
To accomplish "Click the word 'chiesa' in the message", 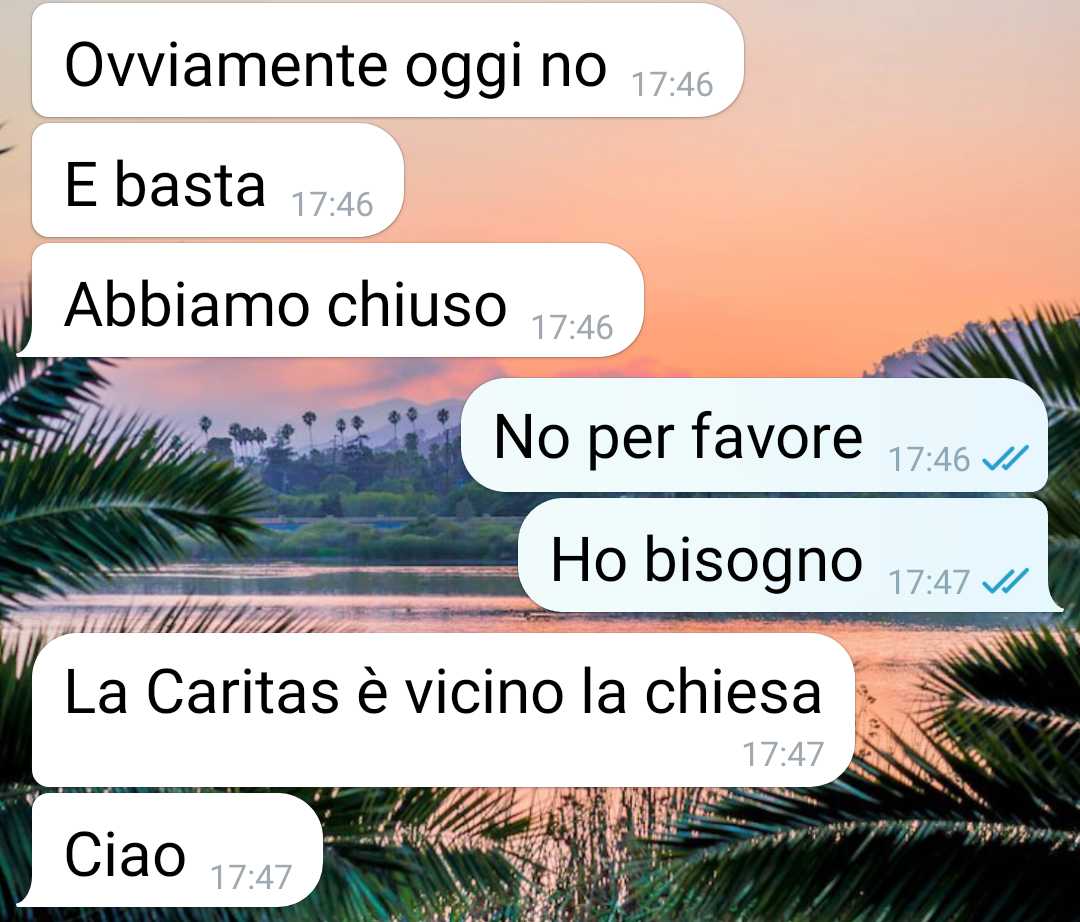I will point(733,692).
